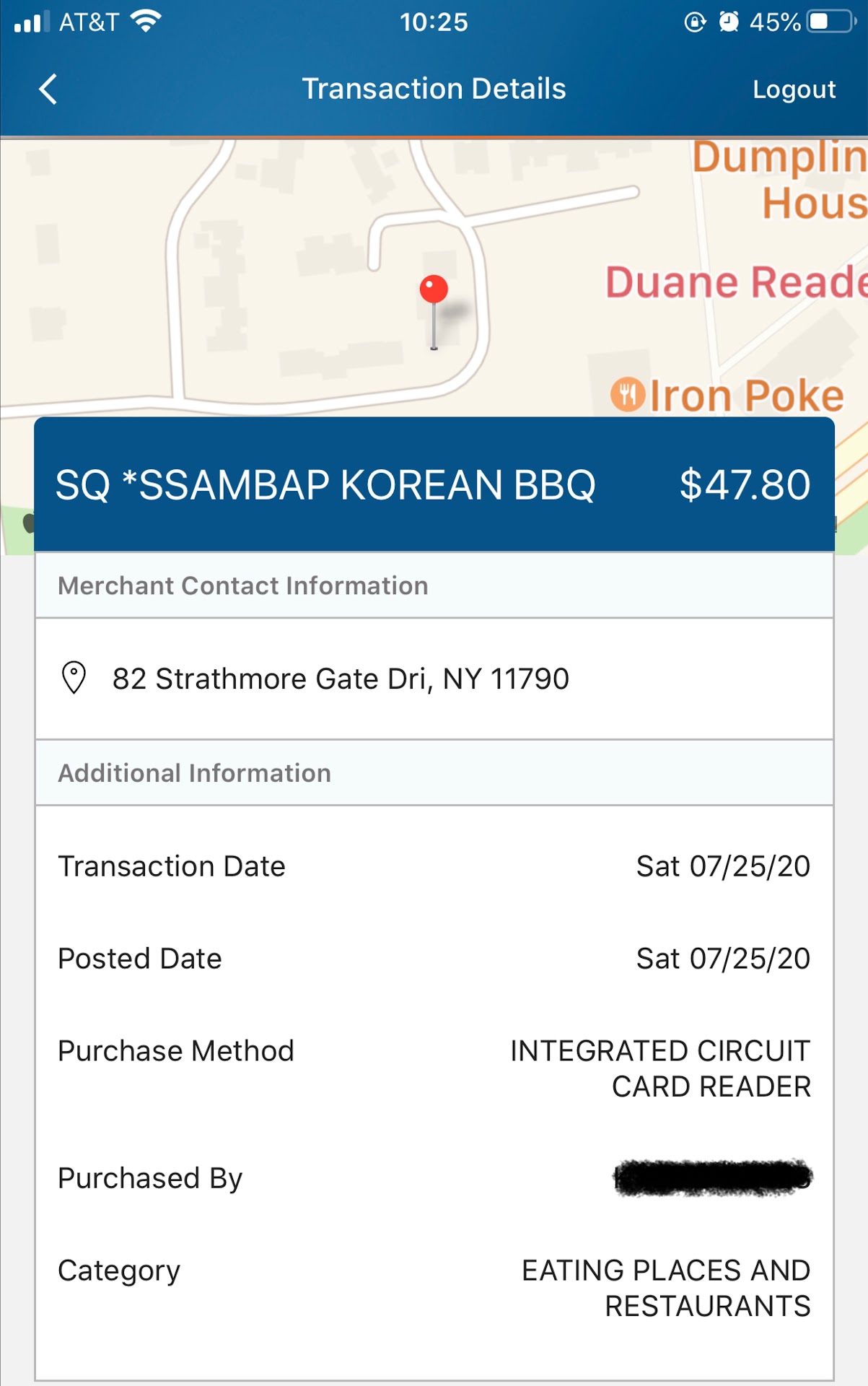Tap the Logout button
This screenshot has width=868, height=1386.
pos(794,90)
